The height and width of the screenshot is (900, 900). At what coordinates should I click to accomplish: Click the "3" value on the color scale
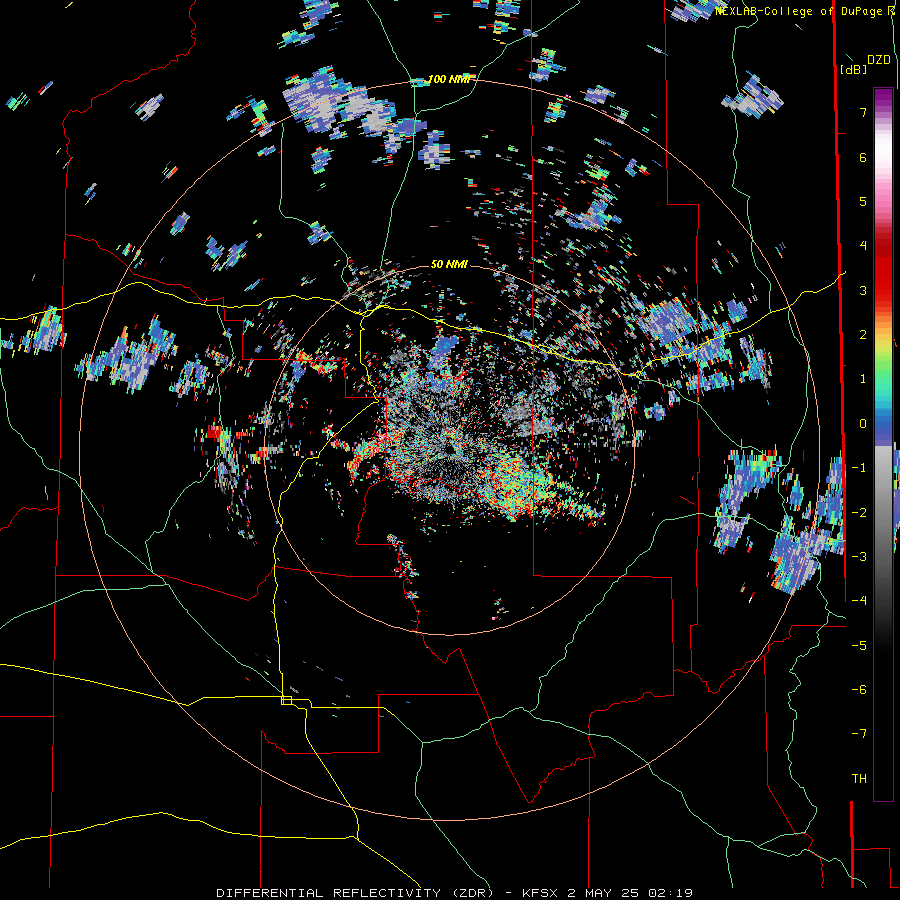pos(863,290)
